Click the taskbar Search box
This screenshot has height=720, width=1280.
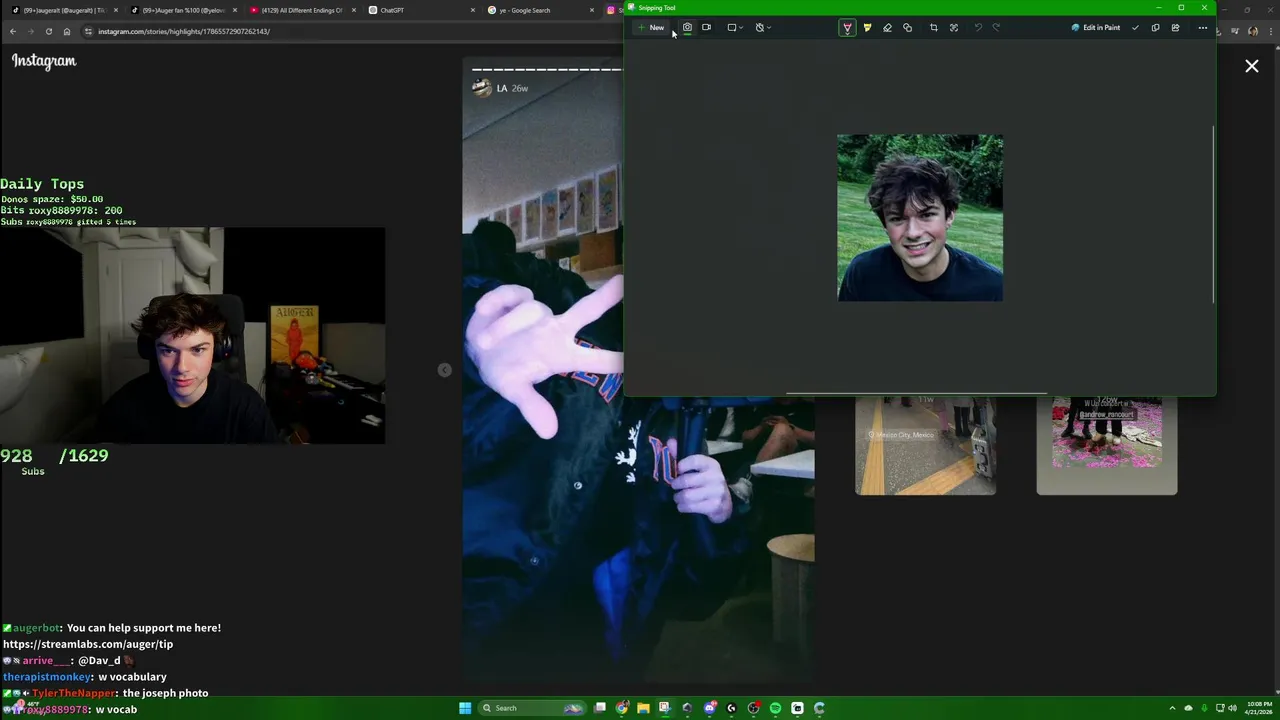530,708
